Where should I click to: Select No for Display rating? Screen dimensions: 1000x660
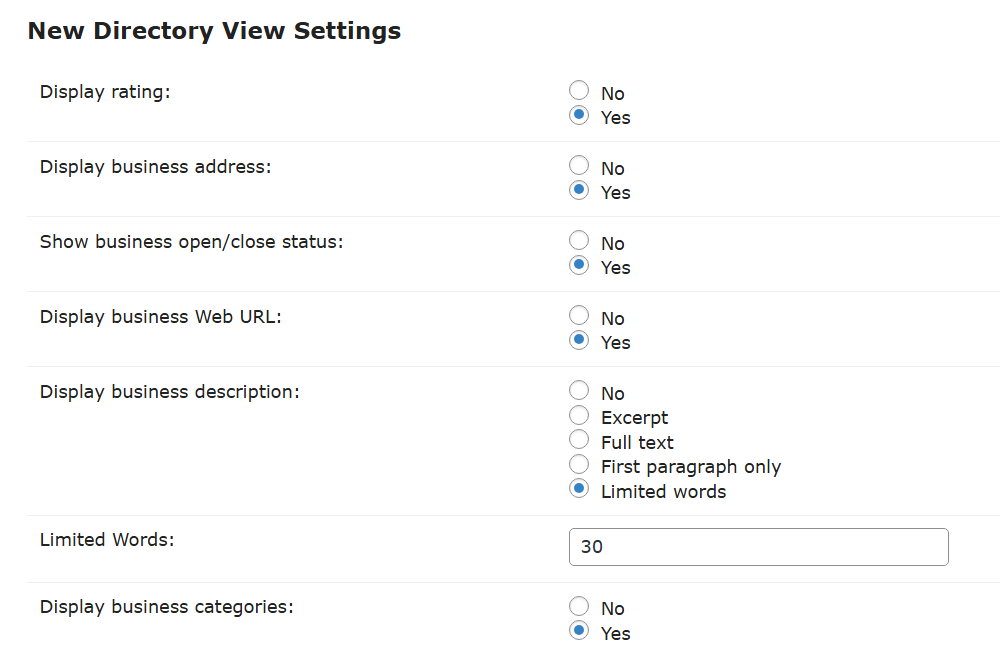pos(579,91)
